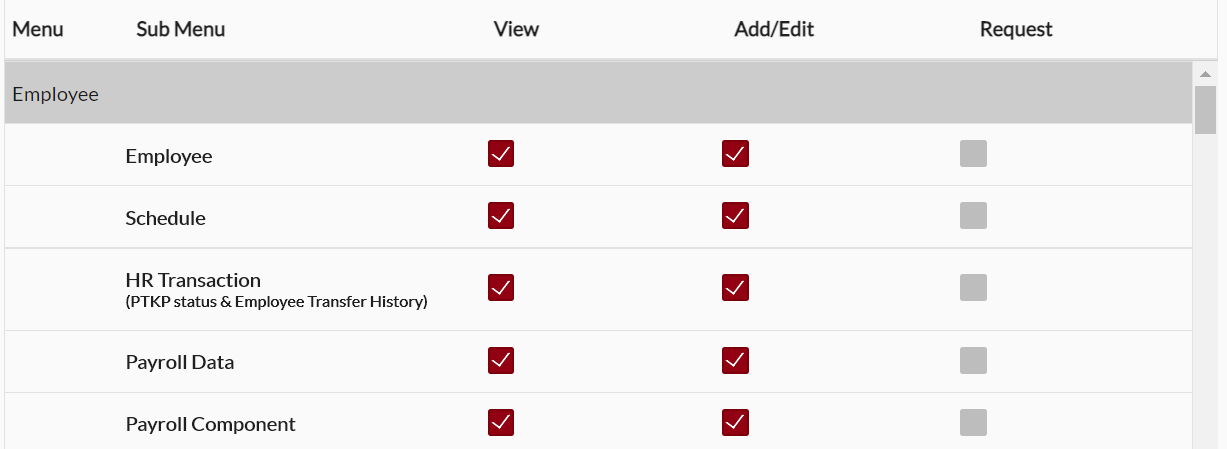Uncheck View permission for HR Transaction
This screenshot has width=1227, height=449.
pyautogui.click(x=501, y=287)
